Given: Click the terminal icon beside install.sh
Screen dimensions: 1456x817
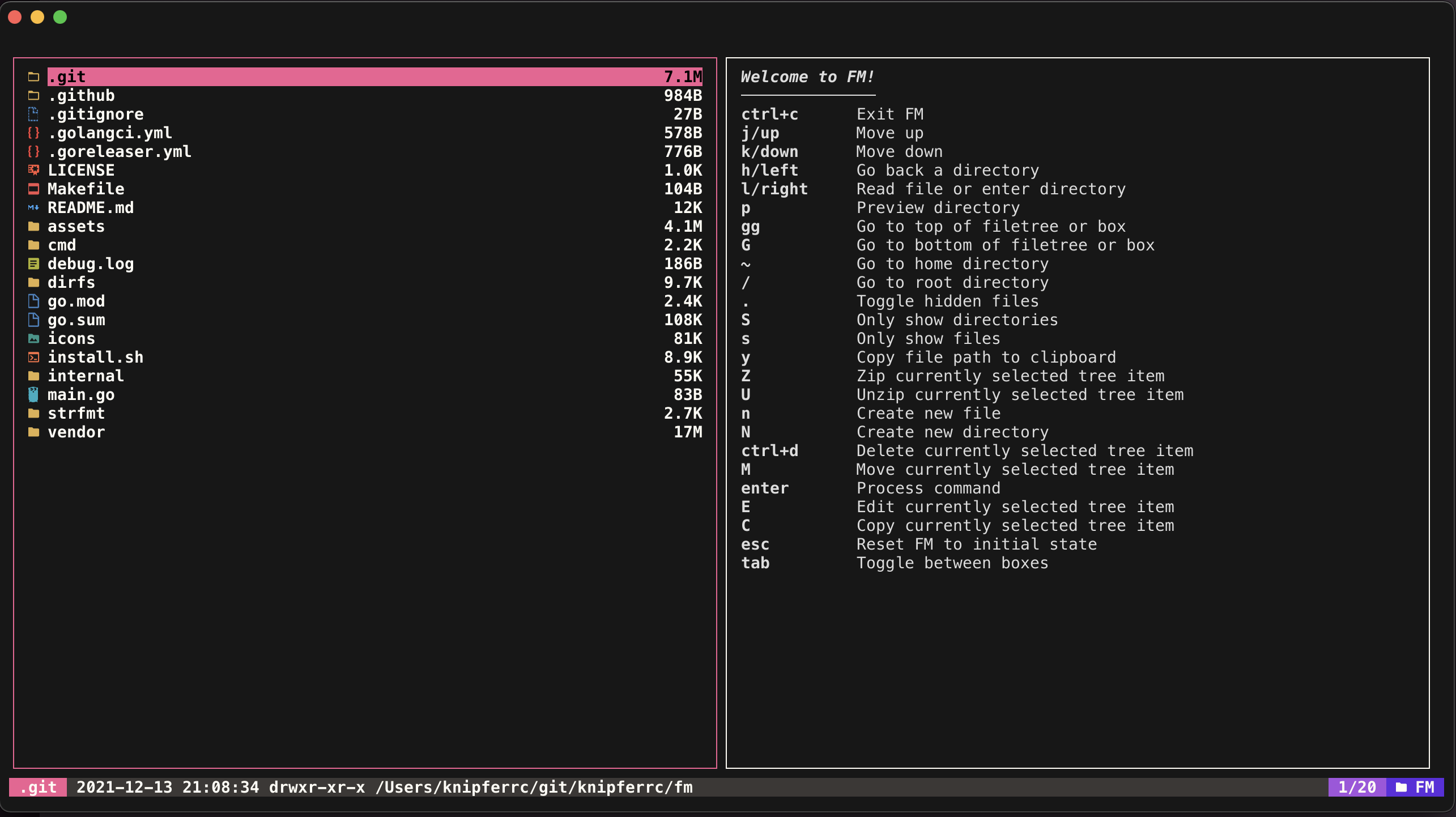Looking at the screenshot, I should (x=33, y=357).
